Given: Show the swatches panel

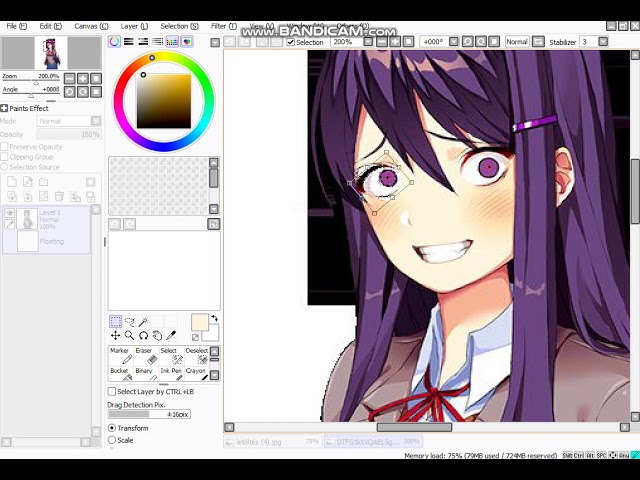Looking at the screenshot, I should [x=172, y=42].
